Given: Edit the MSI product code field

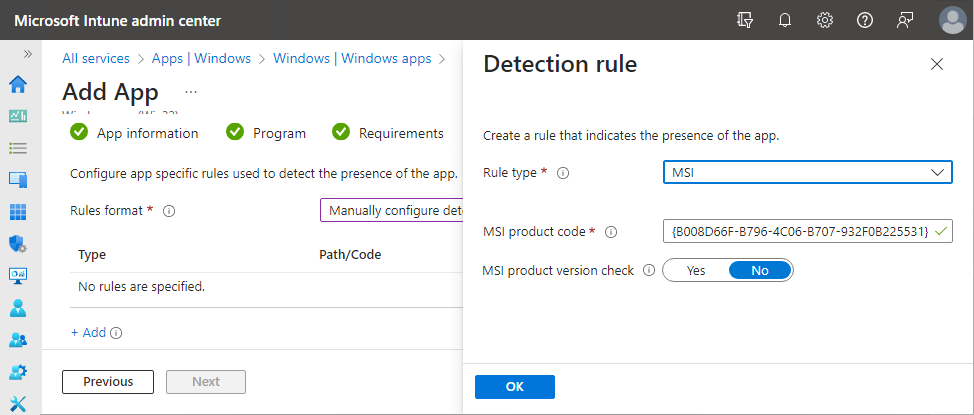Looking at the screenshot, I should [x=808, y=231].
